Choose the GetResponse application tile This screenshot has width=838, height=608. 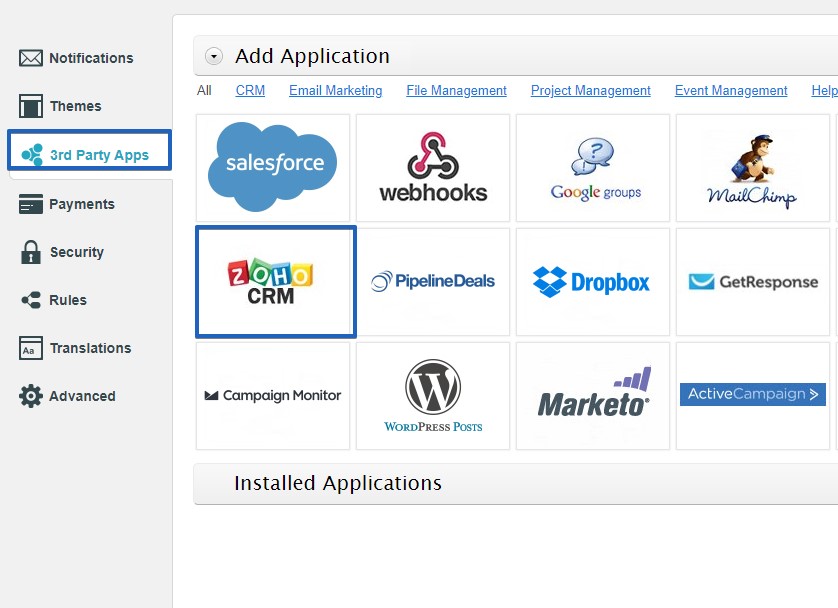(752, 282)
